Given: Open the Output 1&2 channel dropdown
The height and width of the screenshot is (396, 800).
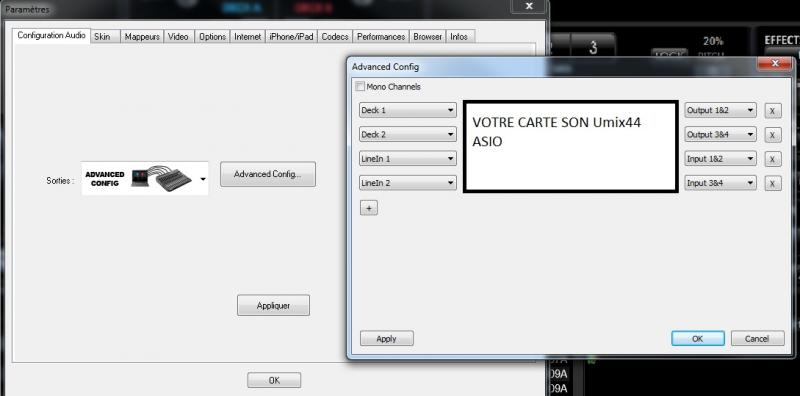Looking at the screenshot, I should (720, 110).
